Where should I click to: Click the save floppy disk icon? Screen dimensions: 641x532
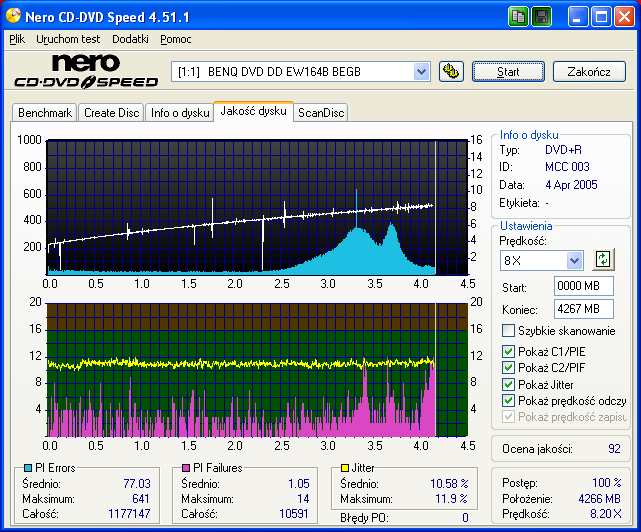click(x=542, y=17)
